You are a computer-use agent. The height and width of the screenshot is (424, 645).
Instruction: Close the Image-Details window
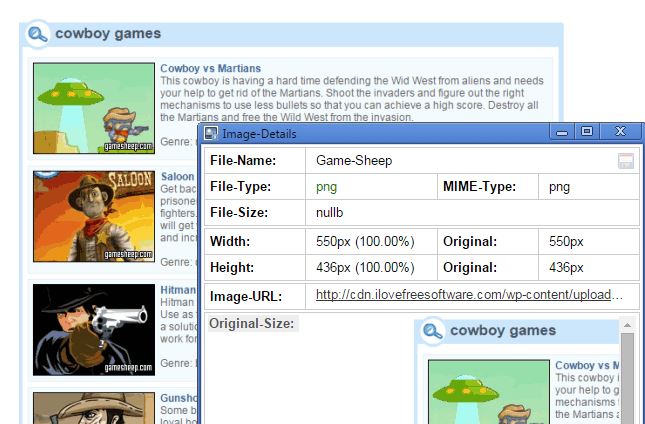pyautogui.click(x=620, y=132)
